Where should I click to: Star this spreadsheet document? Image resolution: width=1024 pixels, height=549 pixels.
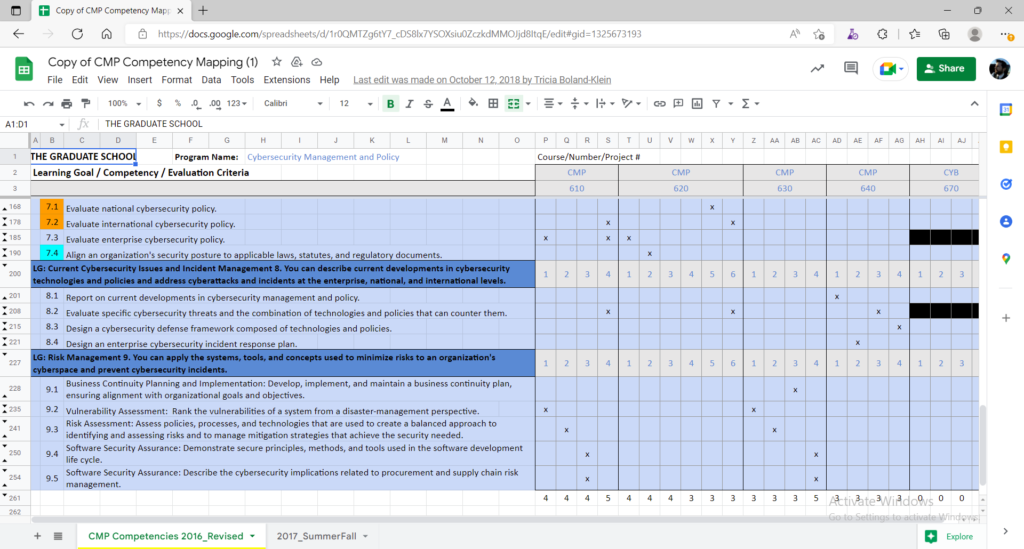click(x=277, y=62)
